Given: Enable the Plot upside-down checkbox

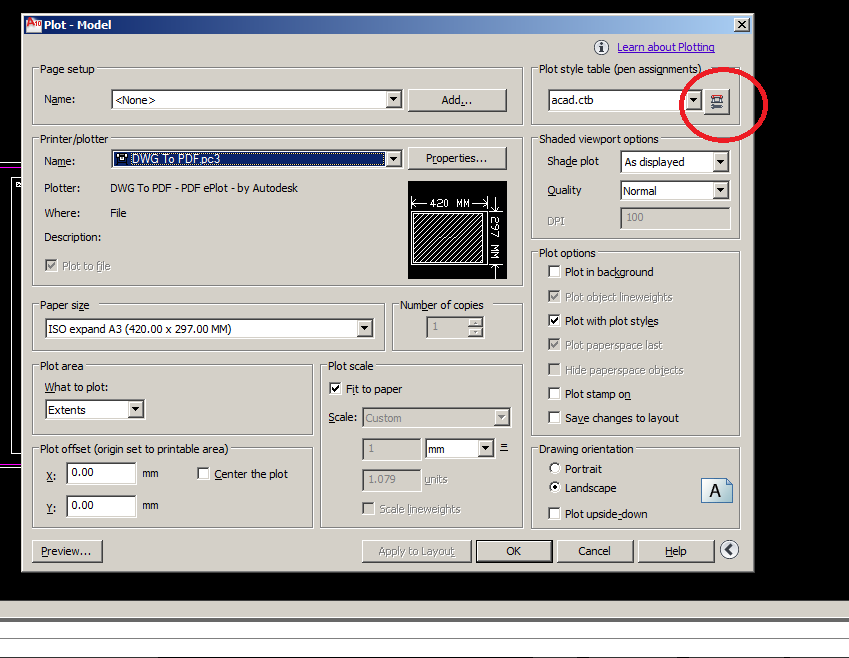Looking at the screenshot, I should point(554,513).
